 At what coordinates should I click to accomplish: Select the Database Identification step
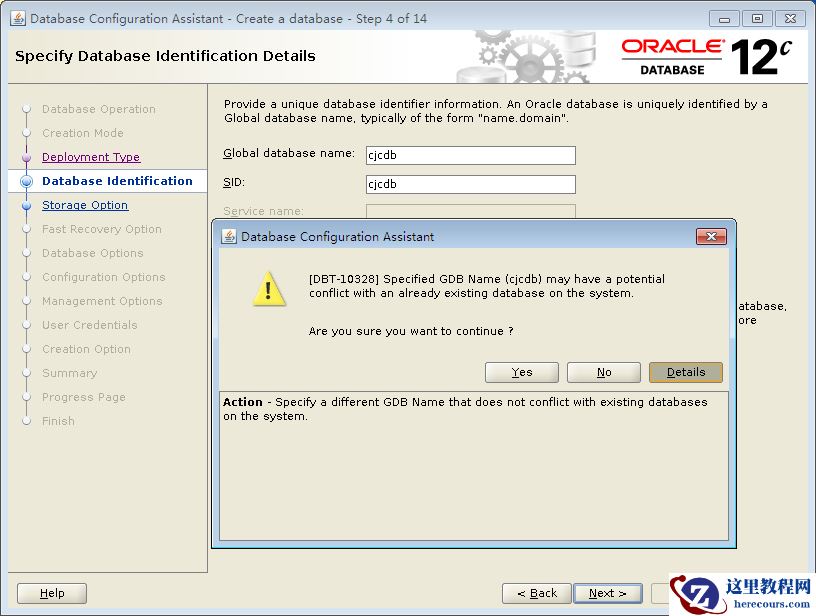[x=117, y=181]
